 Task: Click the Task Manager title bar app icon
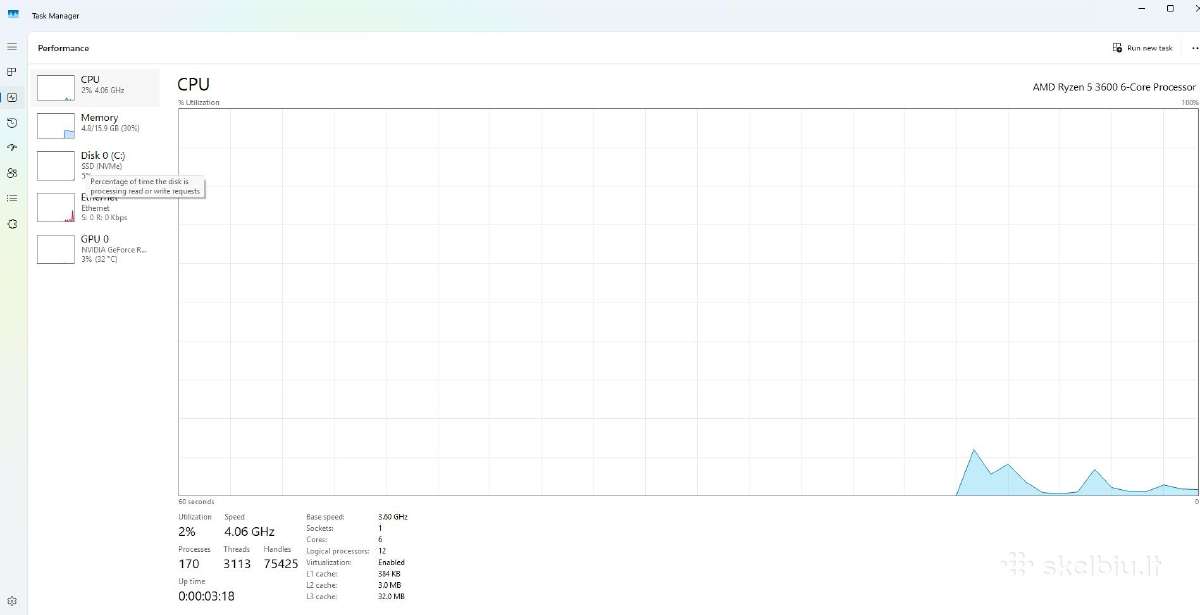13,16
